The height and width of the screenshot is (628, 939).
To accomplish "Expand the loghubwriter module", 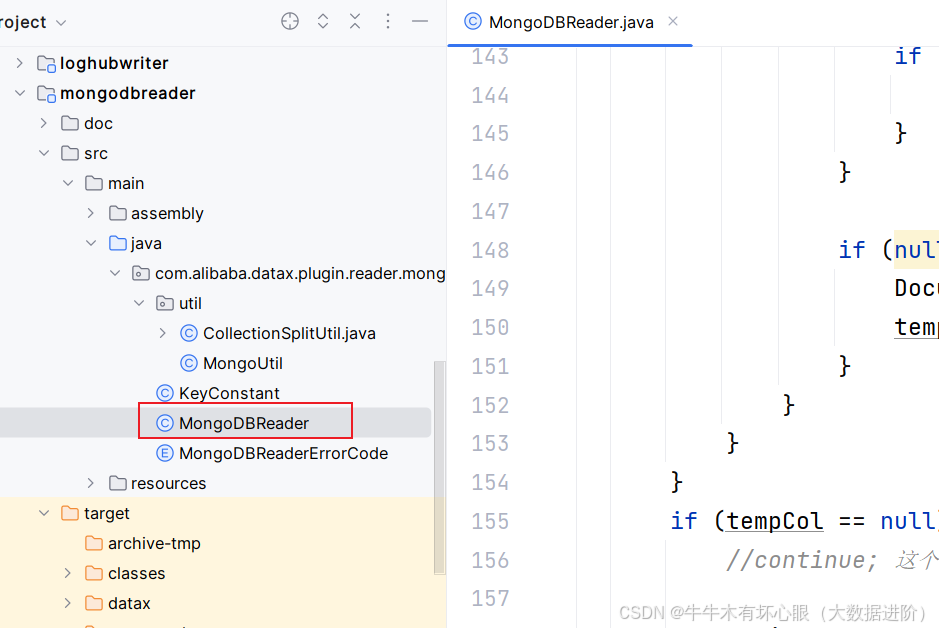I will tap(19, 63).
